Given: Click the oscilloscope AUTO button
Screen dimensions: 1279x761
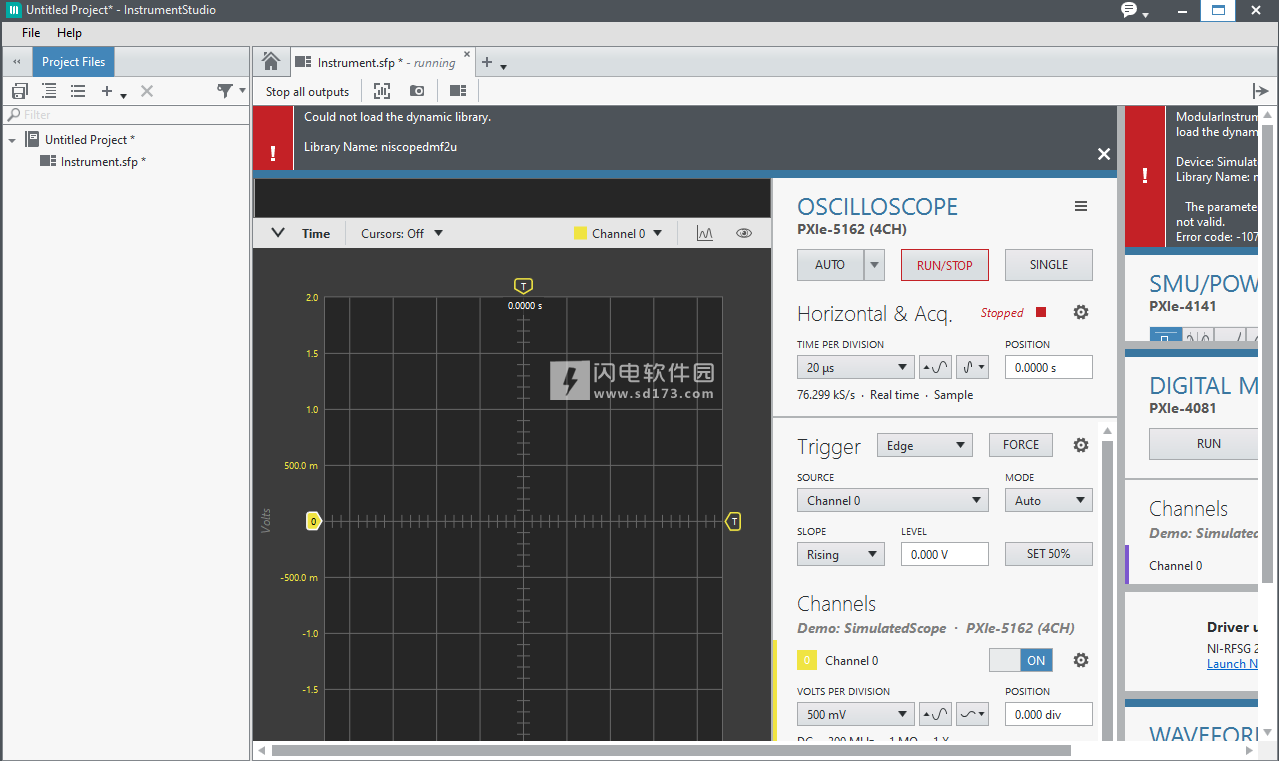Looking at the screenshot, I should [x=831, y=265].
